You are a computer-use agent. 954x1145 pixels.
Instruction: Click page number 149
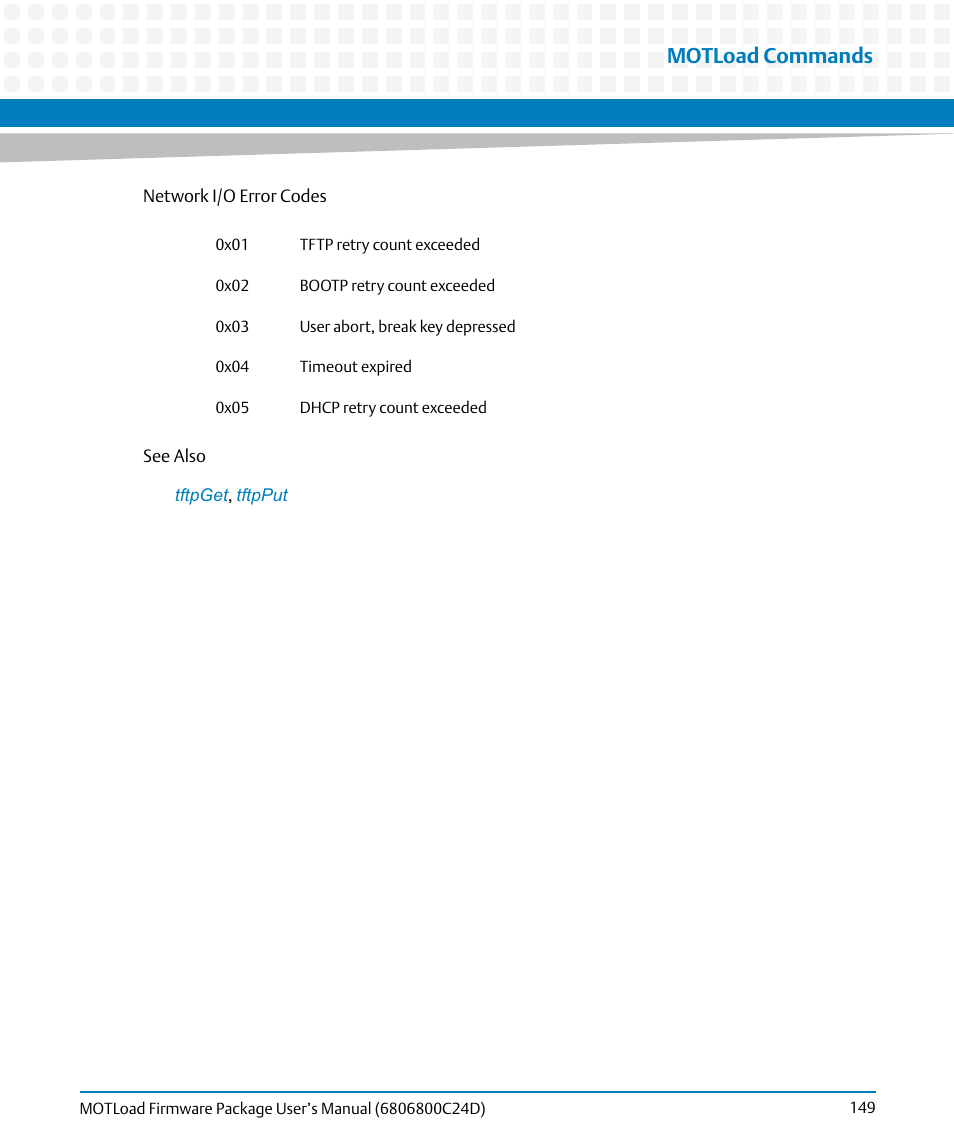point(862,1108)
